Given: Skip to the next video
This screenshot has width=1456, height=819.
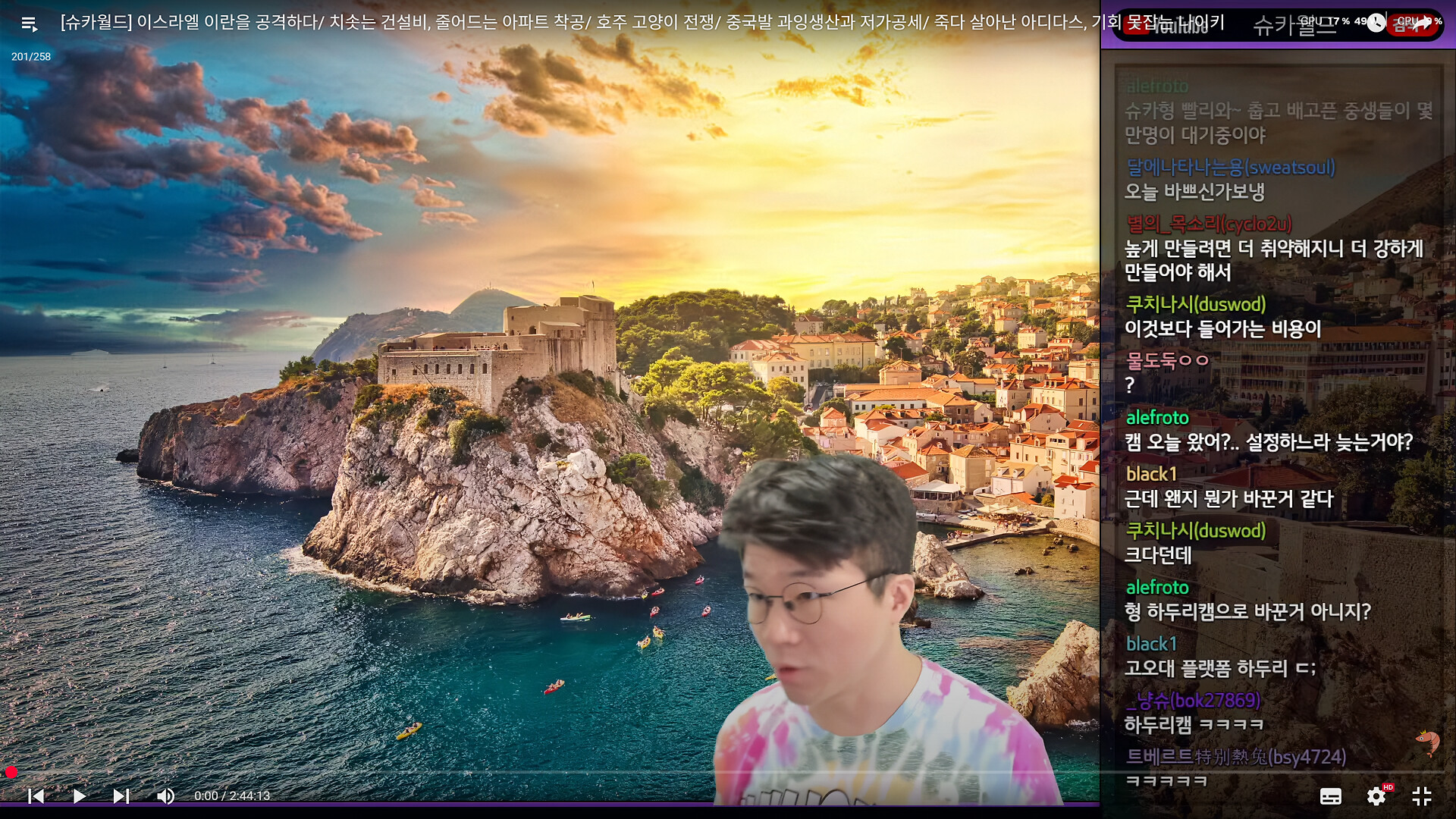Looking at the screenshot, I should pos(121,795).
